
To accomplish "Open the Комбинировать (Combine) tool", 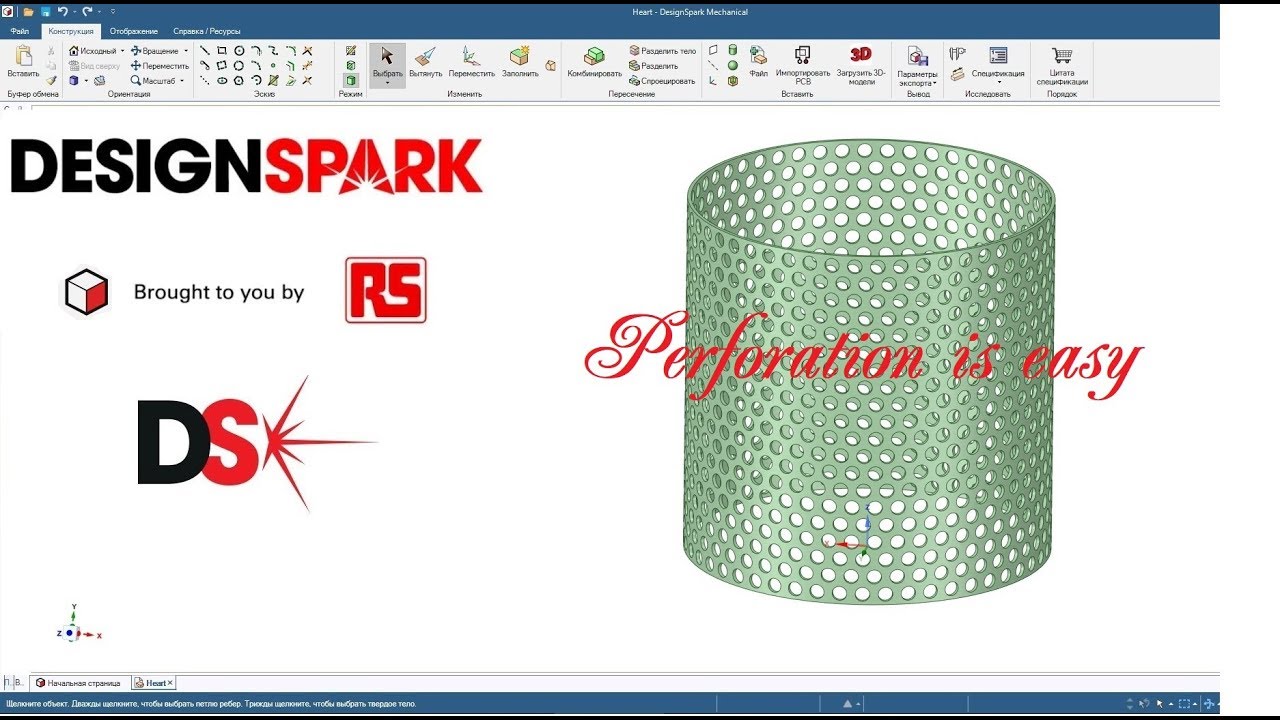I will (x=594, y=63).
